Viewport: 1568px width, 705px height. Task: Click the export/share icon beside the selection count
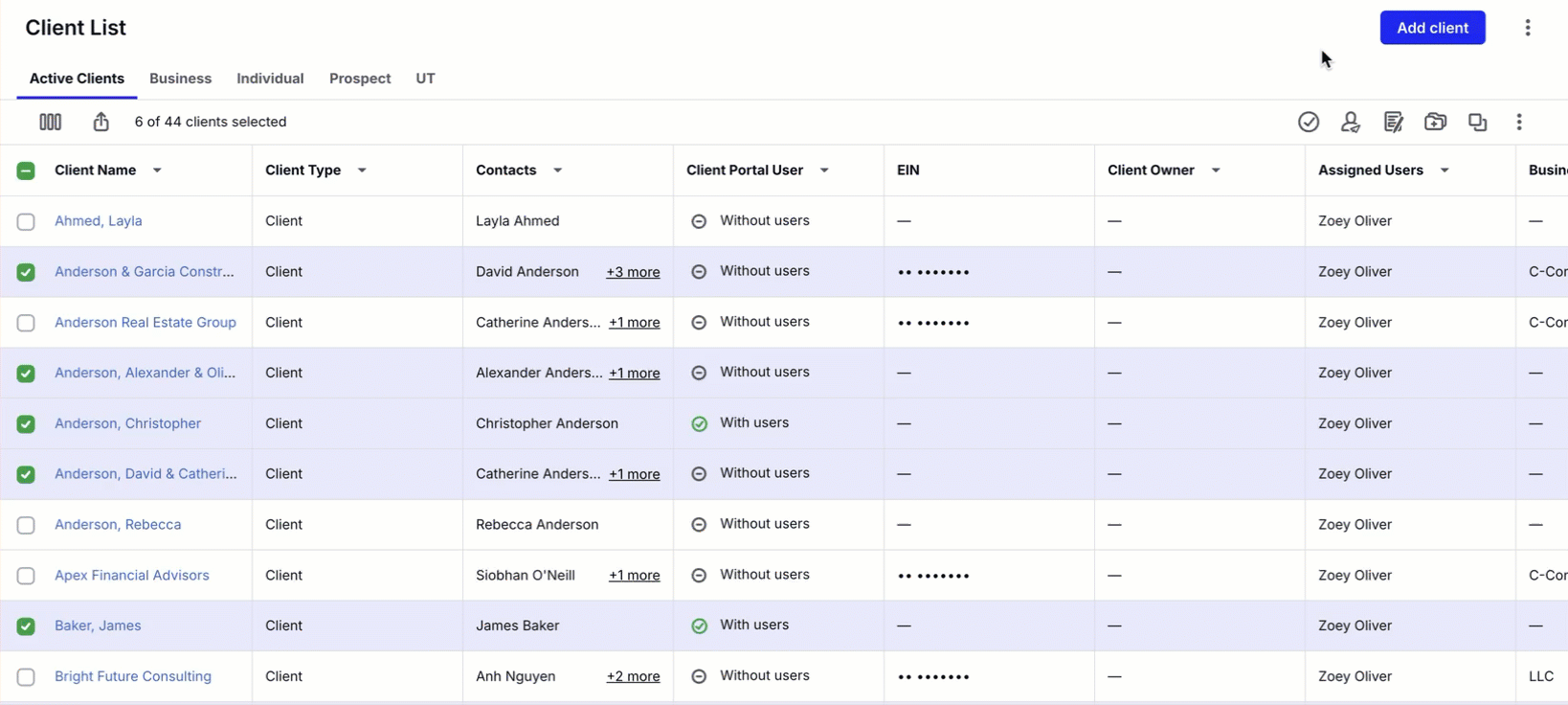[x=101, y=122]
